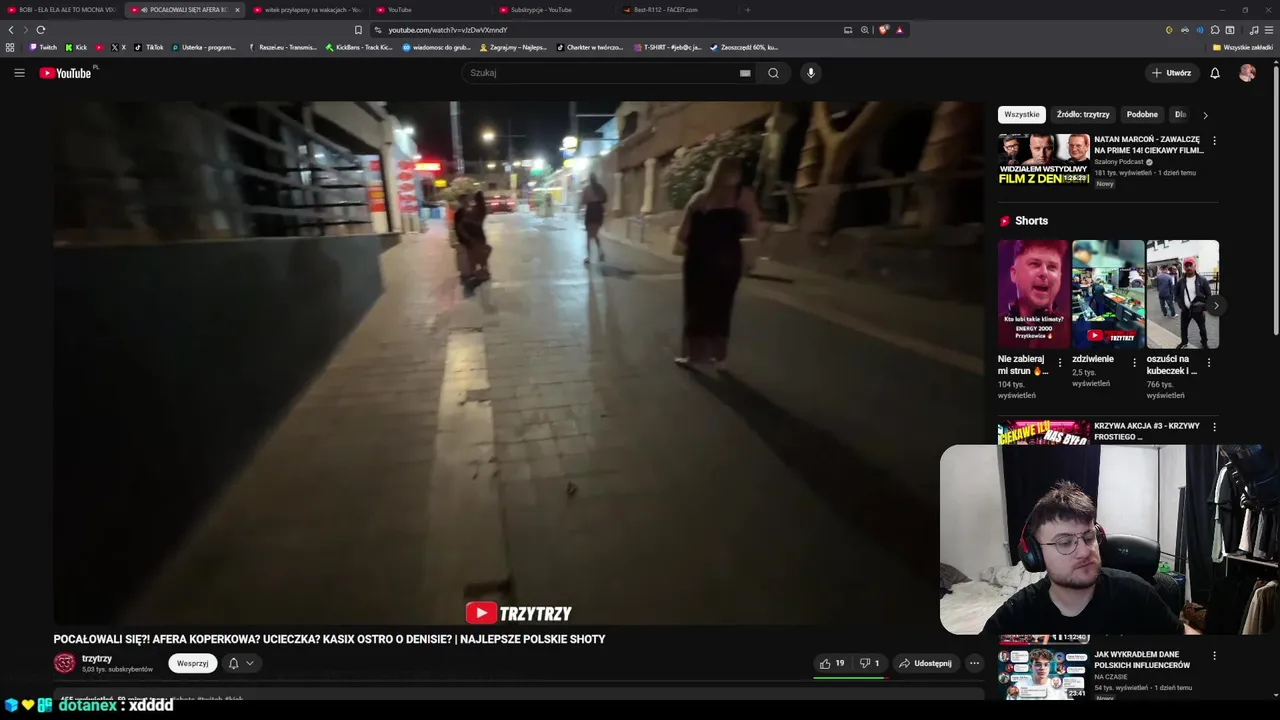Viewport: 1280px width, 720px height.
Task: Open 'Nie zabieraj mi strun' short thumbnail
Action: click(x=1034, y=294)
